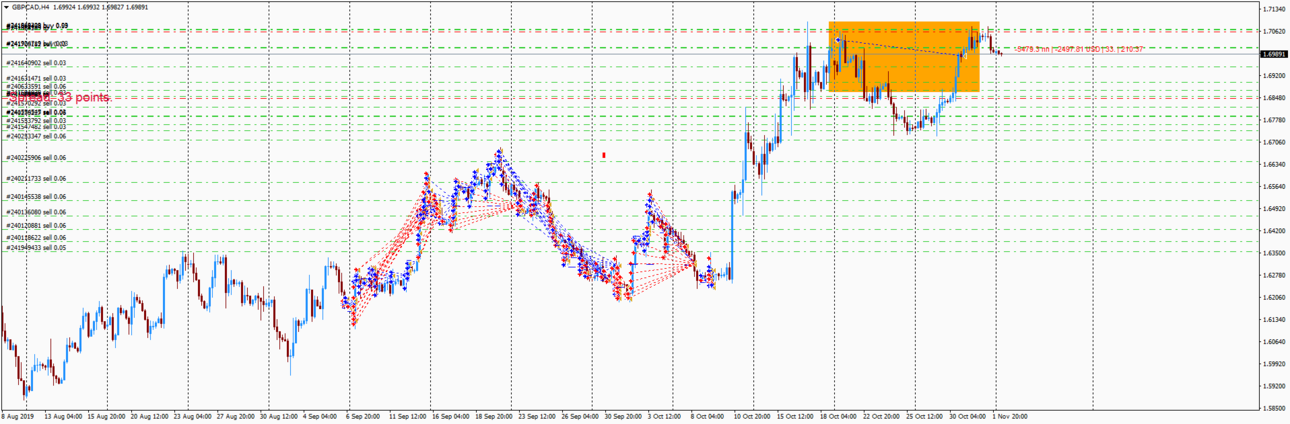1290x424 pixels.
Task: Select order label #241640902 sell 0.03
Action: (x=36, y=64)
